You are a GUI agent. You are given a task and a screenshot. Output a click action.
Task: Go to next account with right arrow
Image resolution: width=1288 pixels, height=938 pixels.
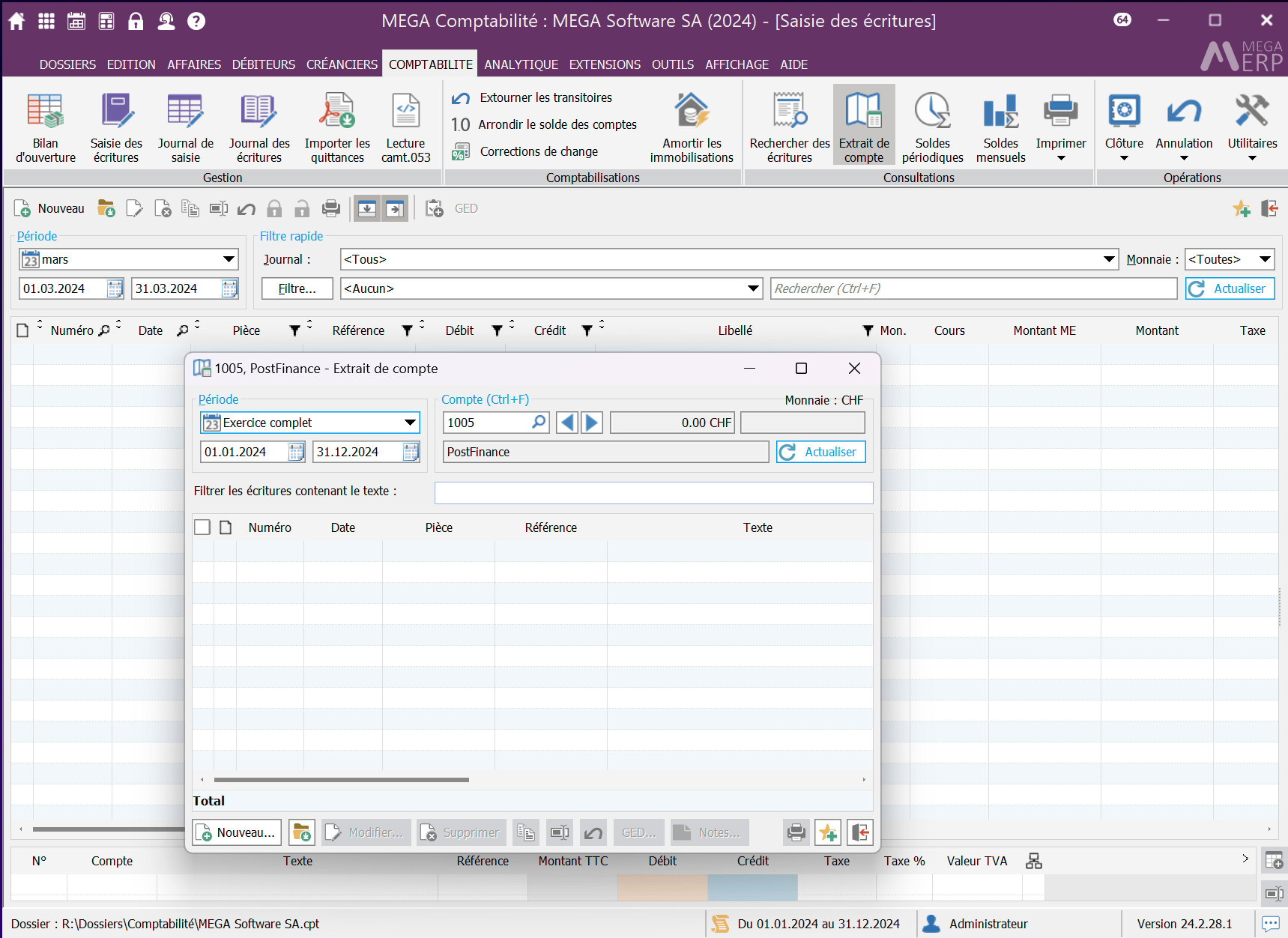(591, 423)
